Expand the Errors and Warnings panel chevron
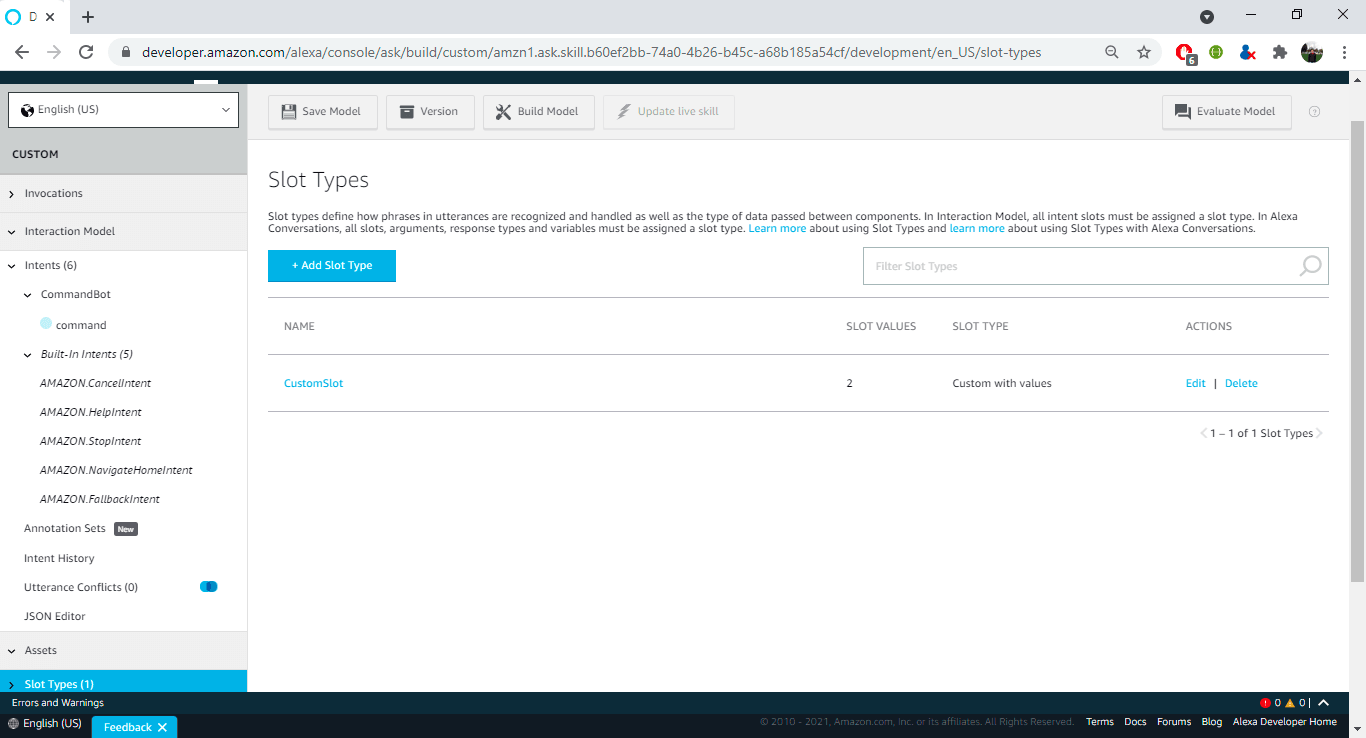The image size is (1366, 738). [1323, 703]
